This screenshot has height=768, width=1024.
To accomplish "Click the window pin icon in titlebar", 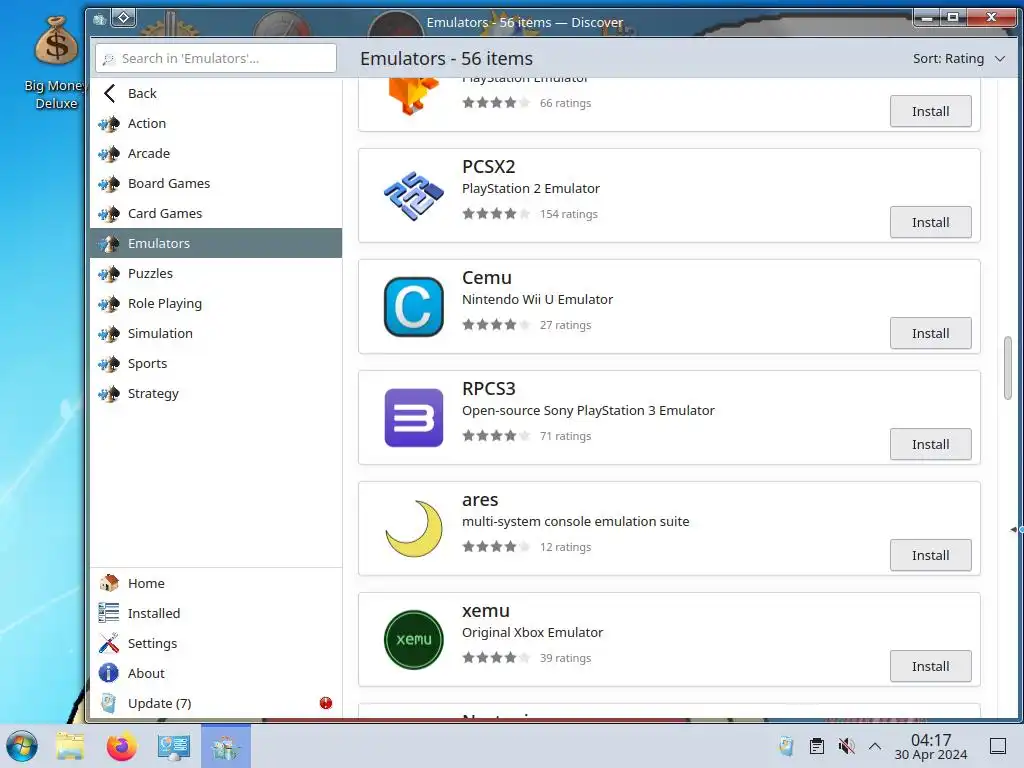I will tap(123, 18).
